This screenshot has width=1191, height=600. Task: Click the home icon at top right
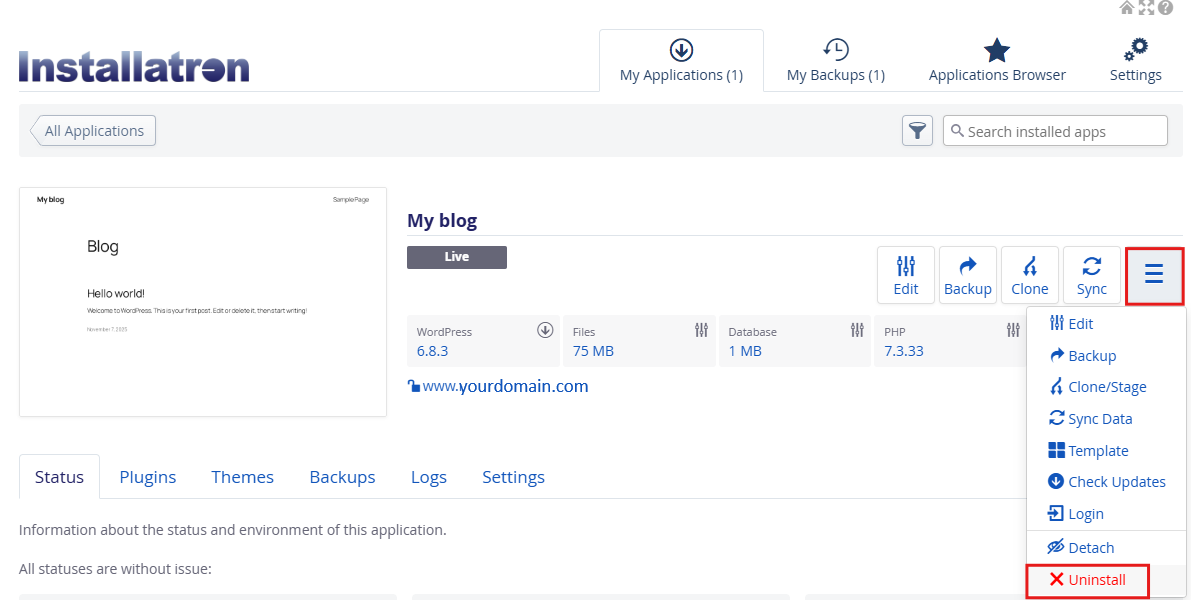pyautogui.click(x=1127, y=8)
